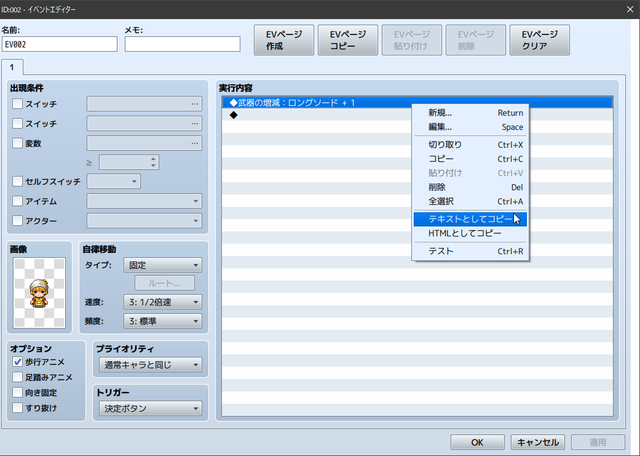Enable the second スイッチ condition checkbox
Screen dimensions: 640x456
(17, 123)
